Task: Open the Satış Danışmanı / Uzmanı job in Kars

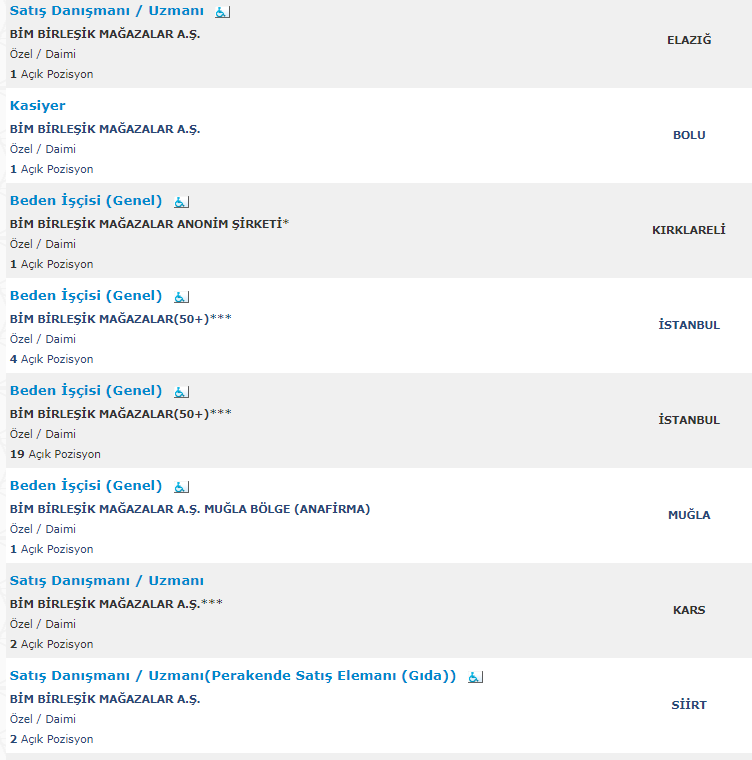Action: tap(107, 581)
